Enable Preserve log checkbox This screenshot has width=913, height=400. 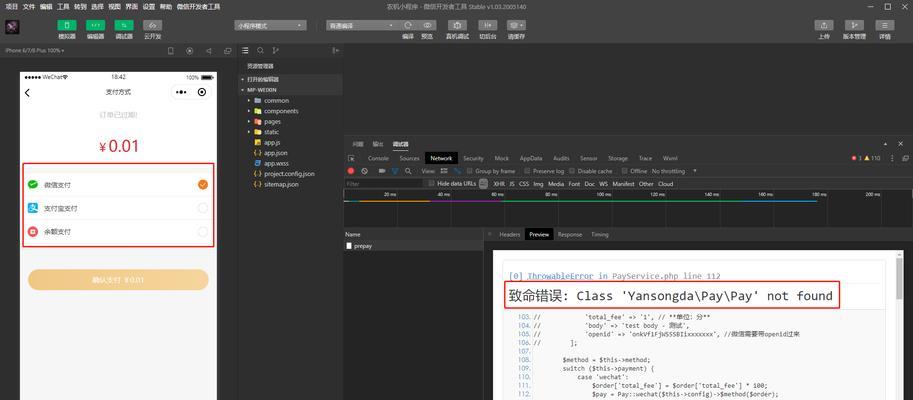(527, 171)
